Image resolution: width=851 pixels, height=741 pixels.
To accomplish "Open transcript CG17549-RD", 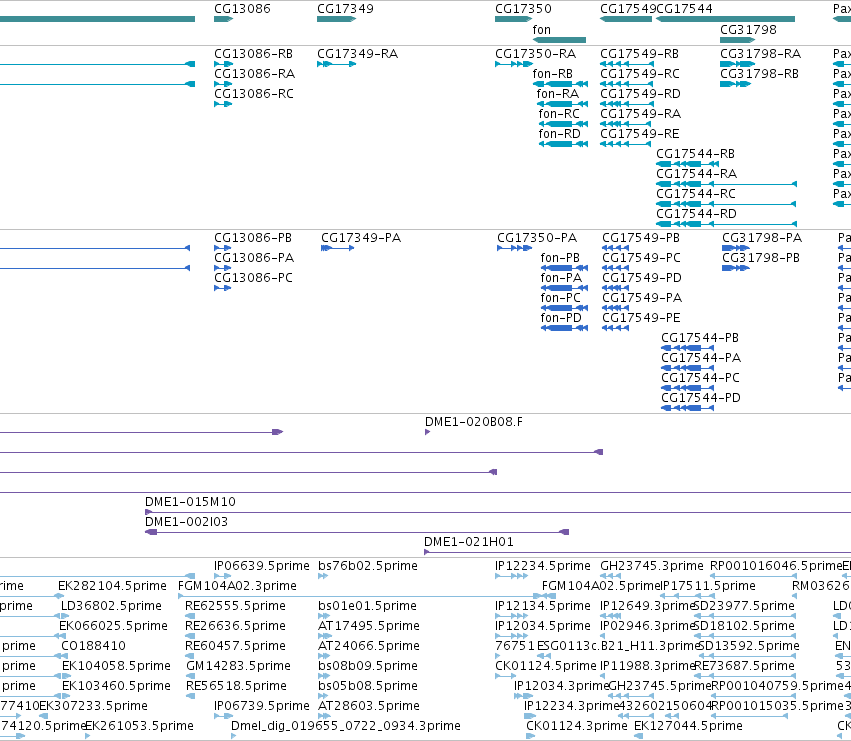I will point(640,94).
